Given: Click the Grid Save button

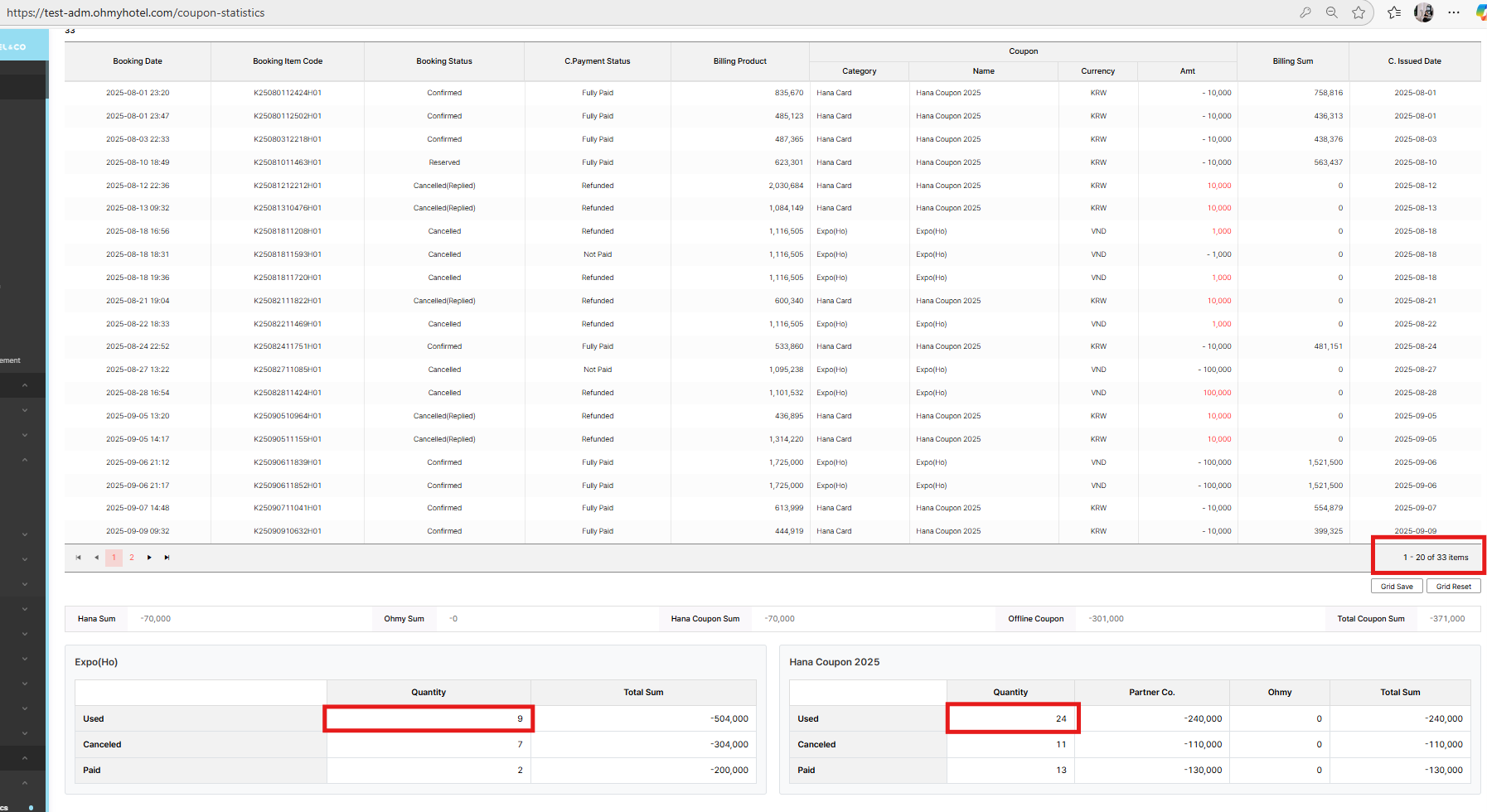Looking at the screenshot, I should click(1397, 587).
